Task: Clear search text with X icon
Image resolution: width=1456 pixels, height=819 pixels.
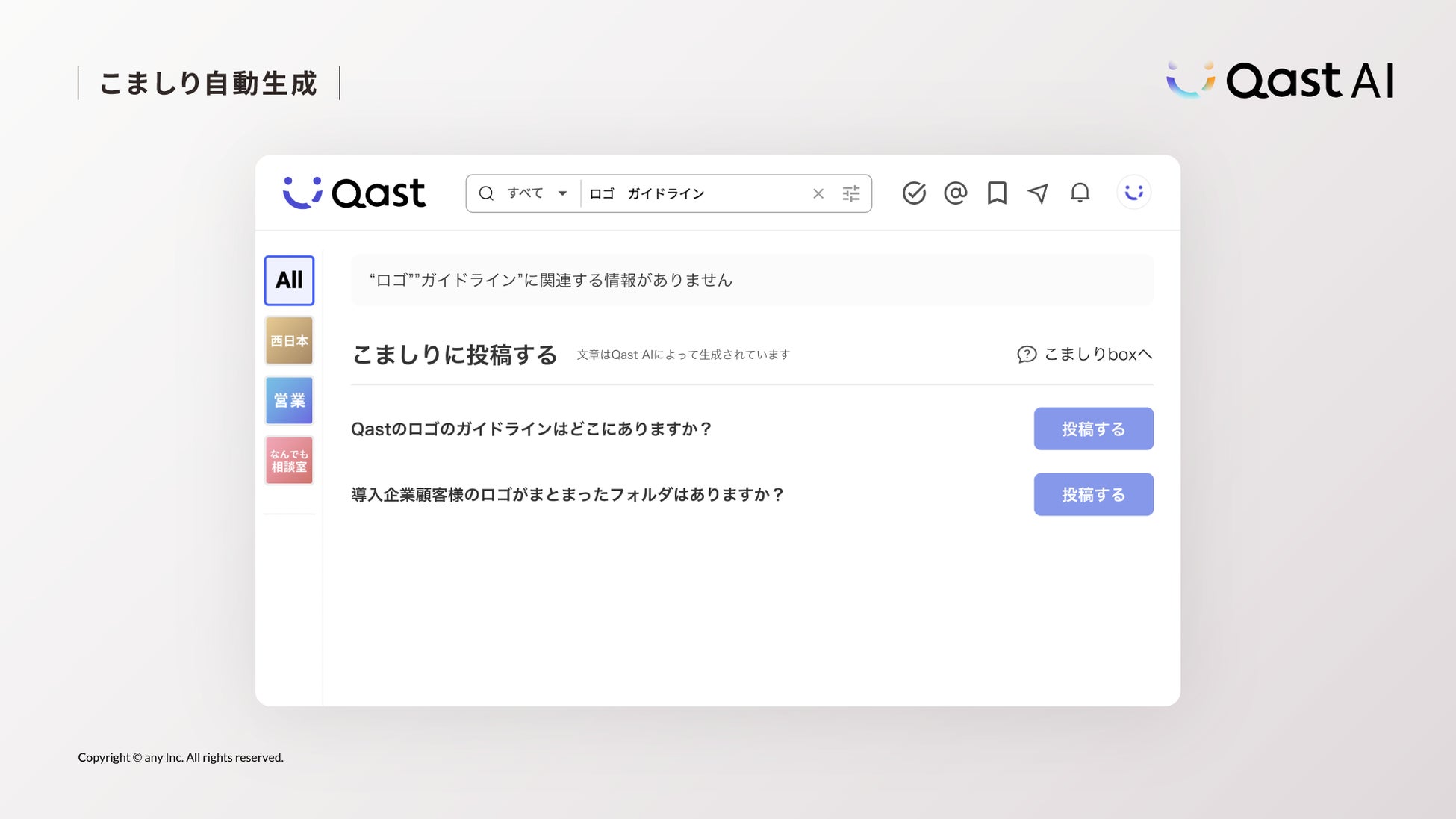Action: 818,194
